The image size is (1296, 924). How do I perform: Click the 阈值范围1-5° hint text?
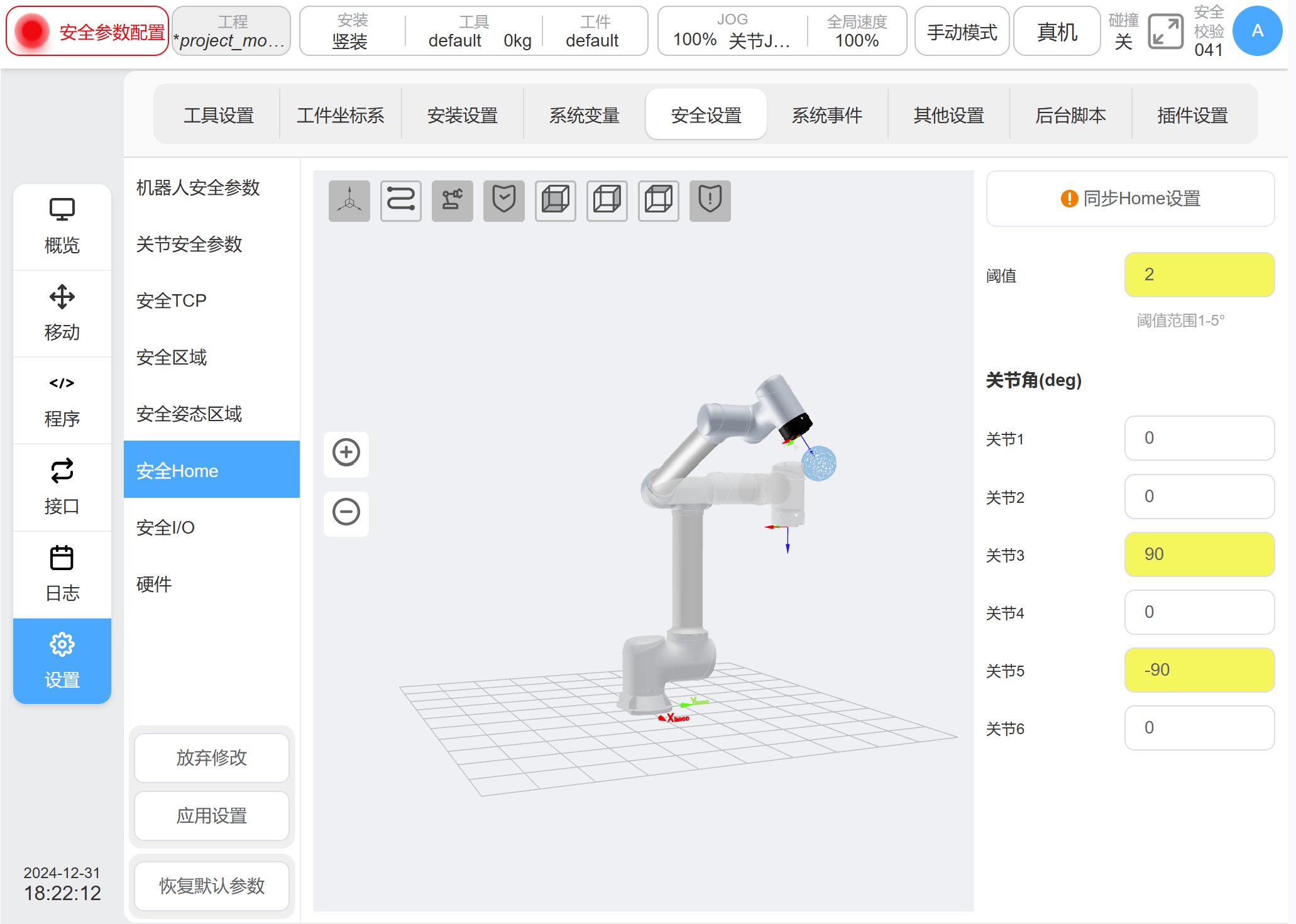[1180, 321]
